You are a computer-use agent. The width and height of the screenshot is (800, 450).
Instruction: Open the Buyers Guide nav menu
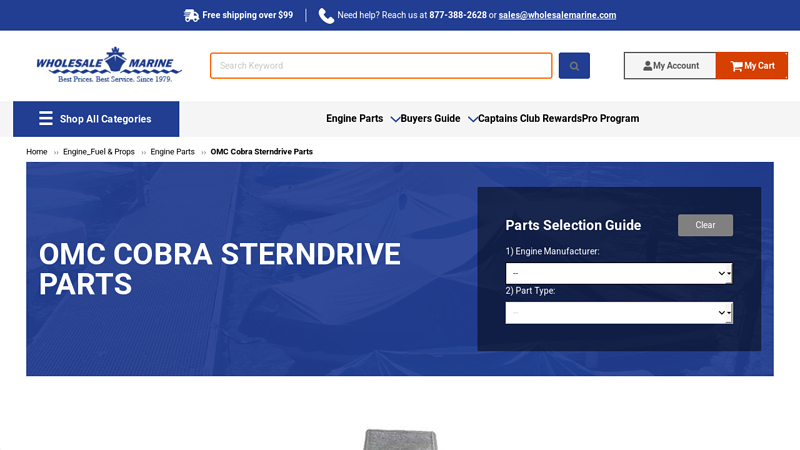click(430, 118)
